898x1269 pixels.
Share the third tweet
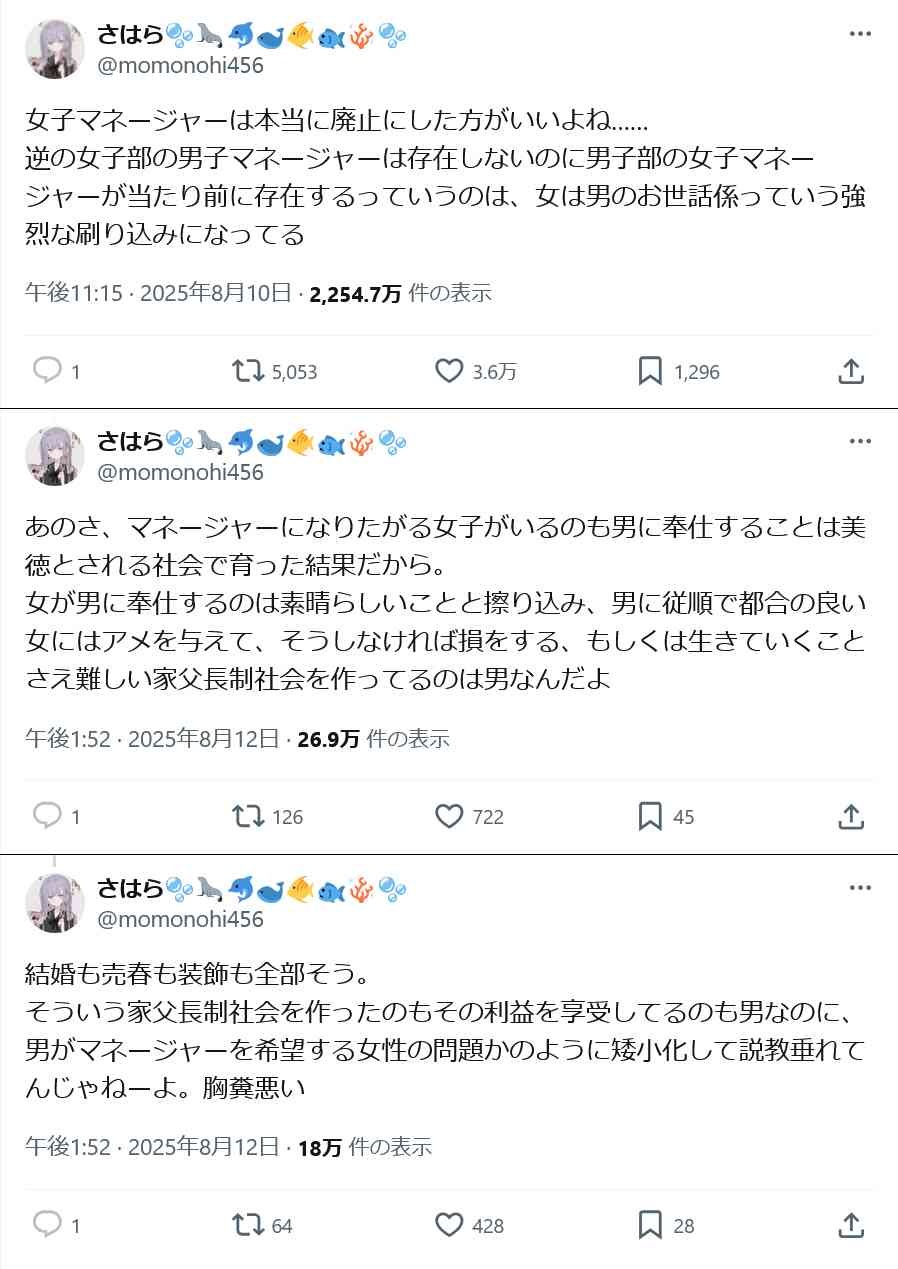point(850,1224)
